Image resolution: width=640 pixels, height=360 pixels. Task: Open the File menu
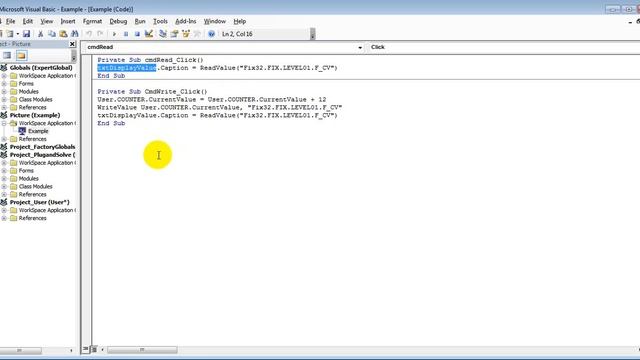(10, 21)
